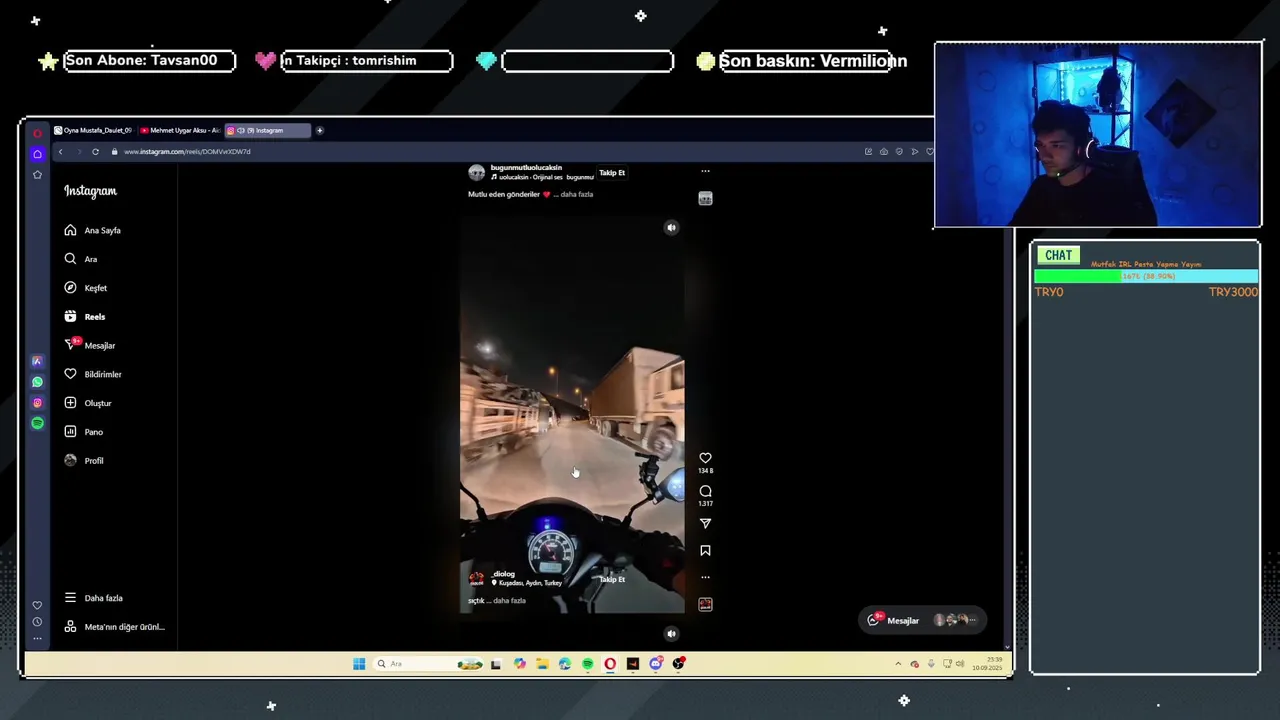The height and width of the screenshot is (720, 1280).
Task: Open comments on the reel
Action: [x=705, y=491]
